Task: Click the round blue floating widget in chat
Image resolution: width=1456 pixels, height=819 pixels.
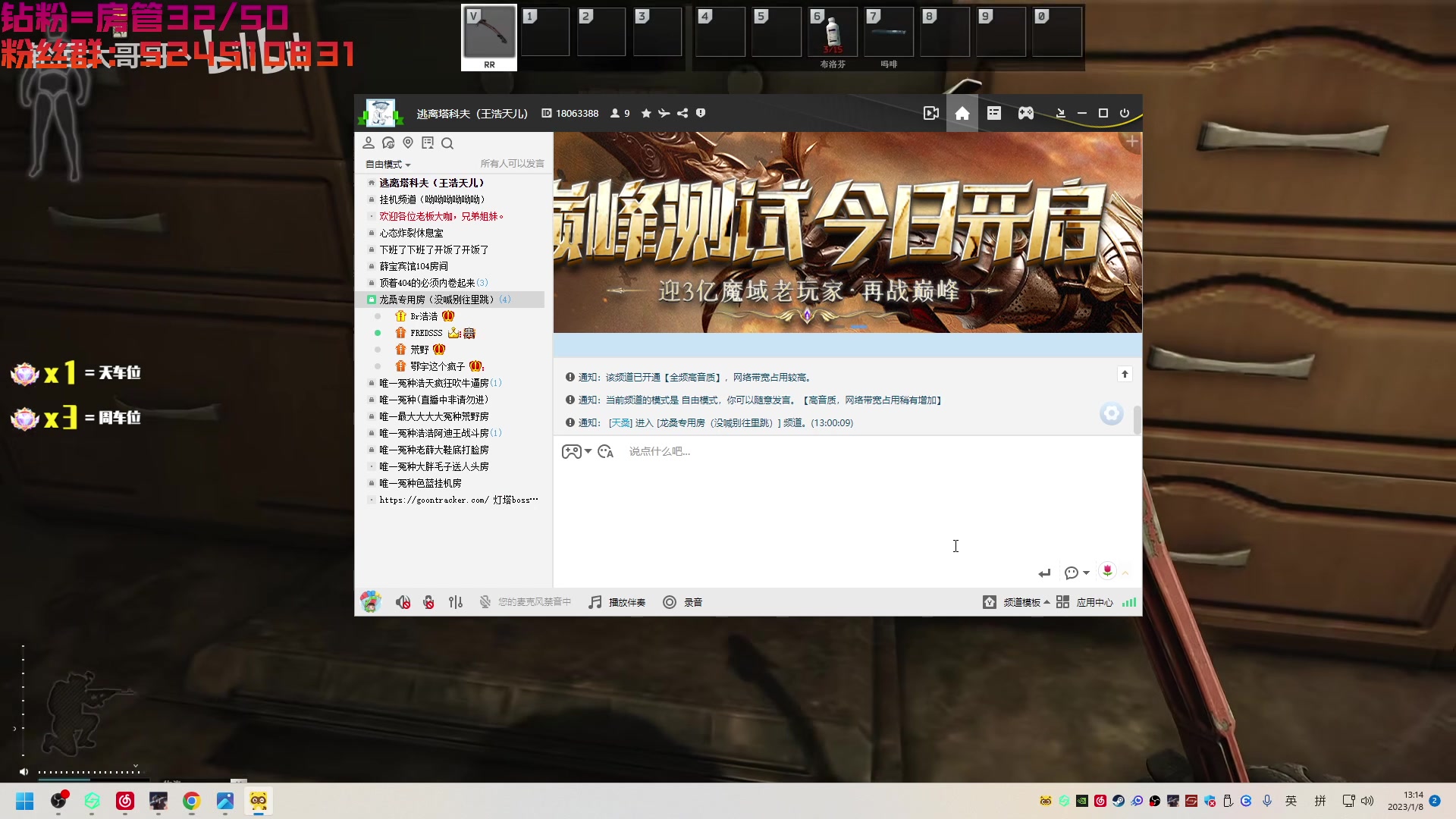Action: 1112,413
